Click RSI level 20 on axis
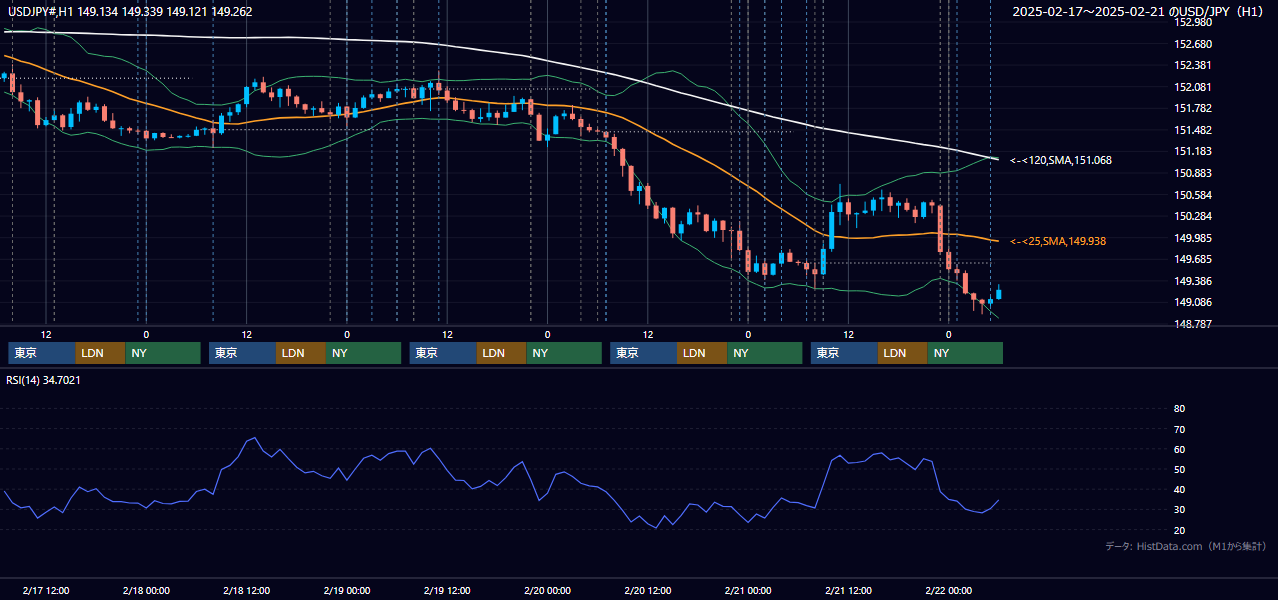The width and height of the screenshot is (1278, 600). (x=1179, y=529)
